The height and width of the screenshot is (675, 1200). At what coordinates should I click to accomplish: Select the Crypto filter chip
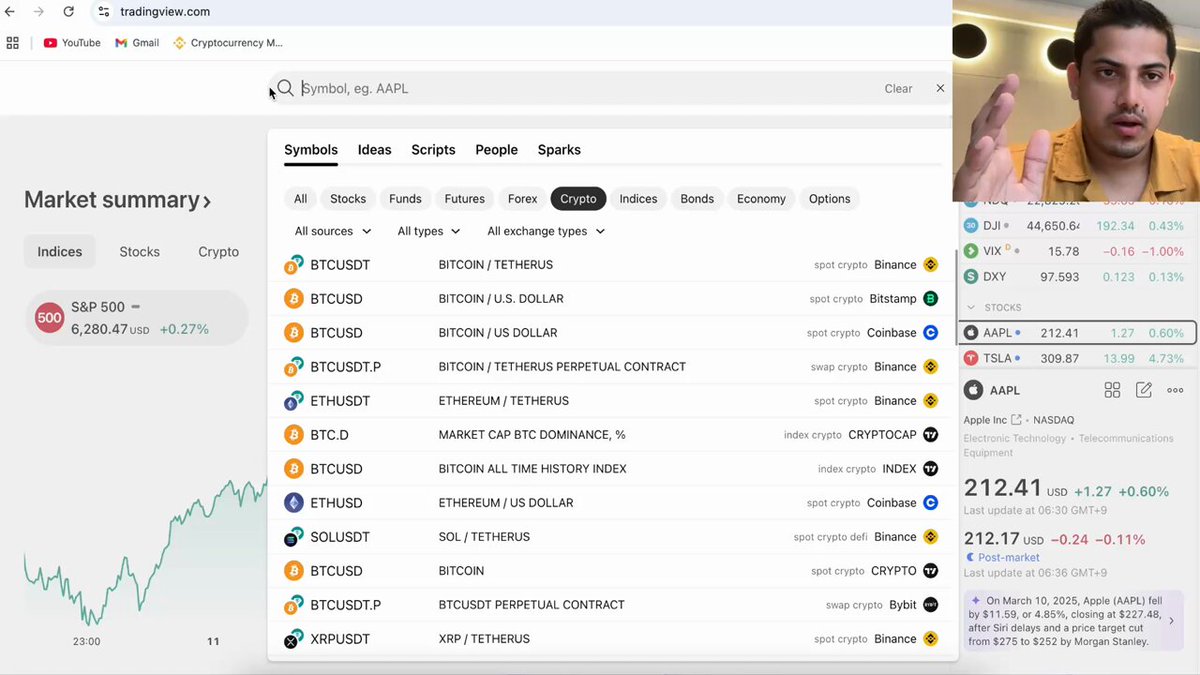pyautogui.click(x=578, y=199)
